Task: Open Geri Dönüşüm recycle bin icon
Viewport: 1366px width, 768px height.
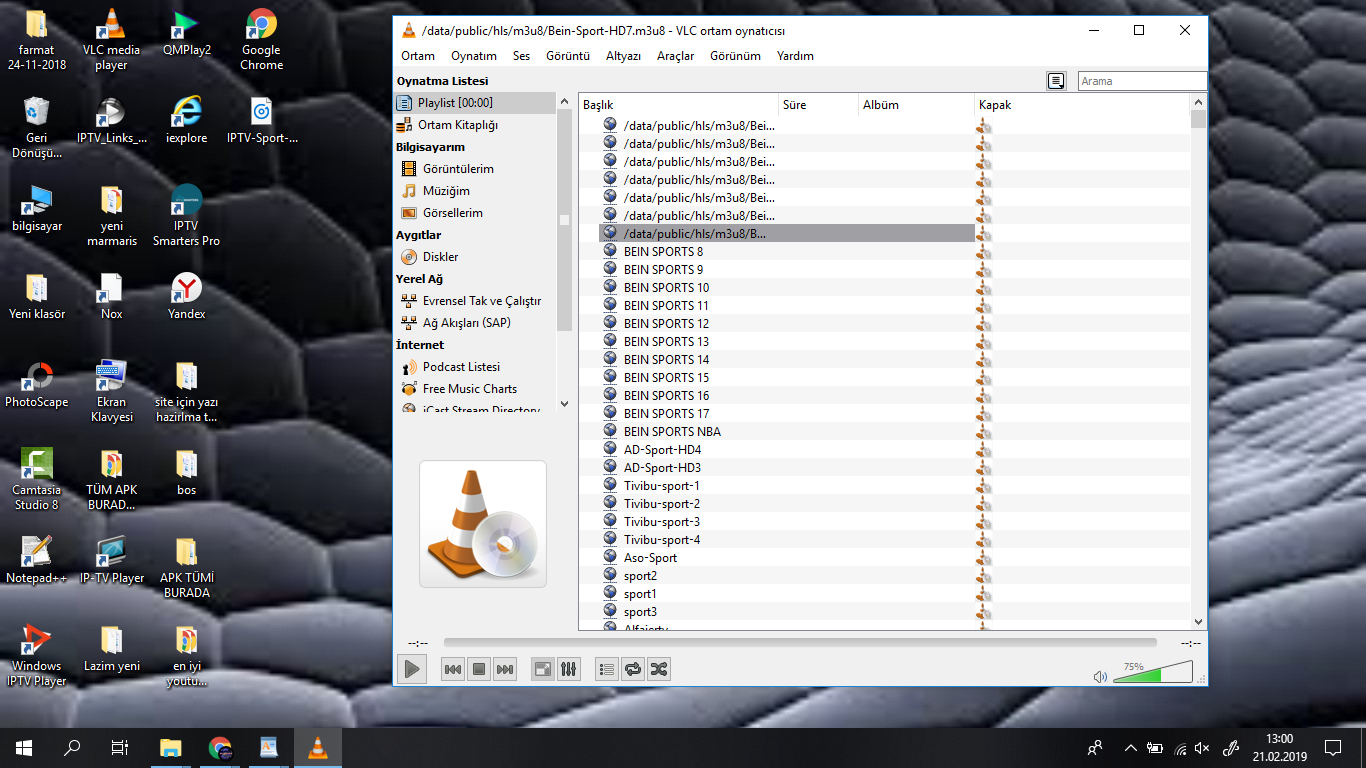Action: tap(36, 128)
